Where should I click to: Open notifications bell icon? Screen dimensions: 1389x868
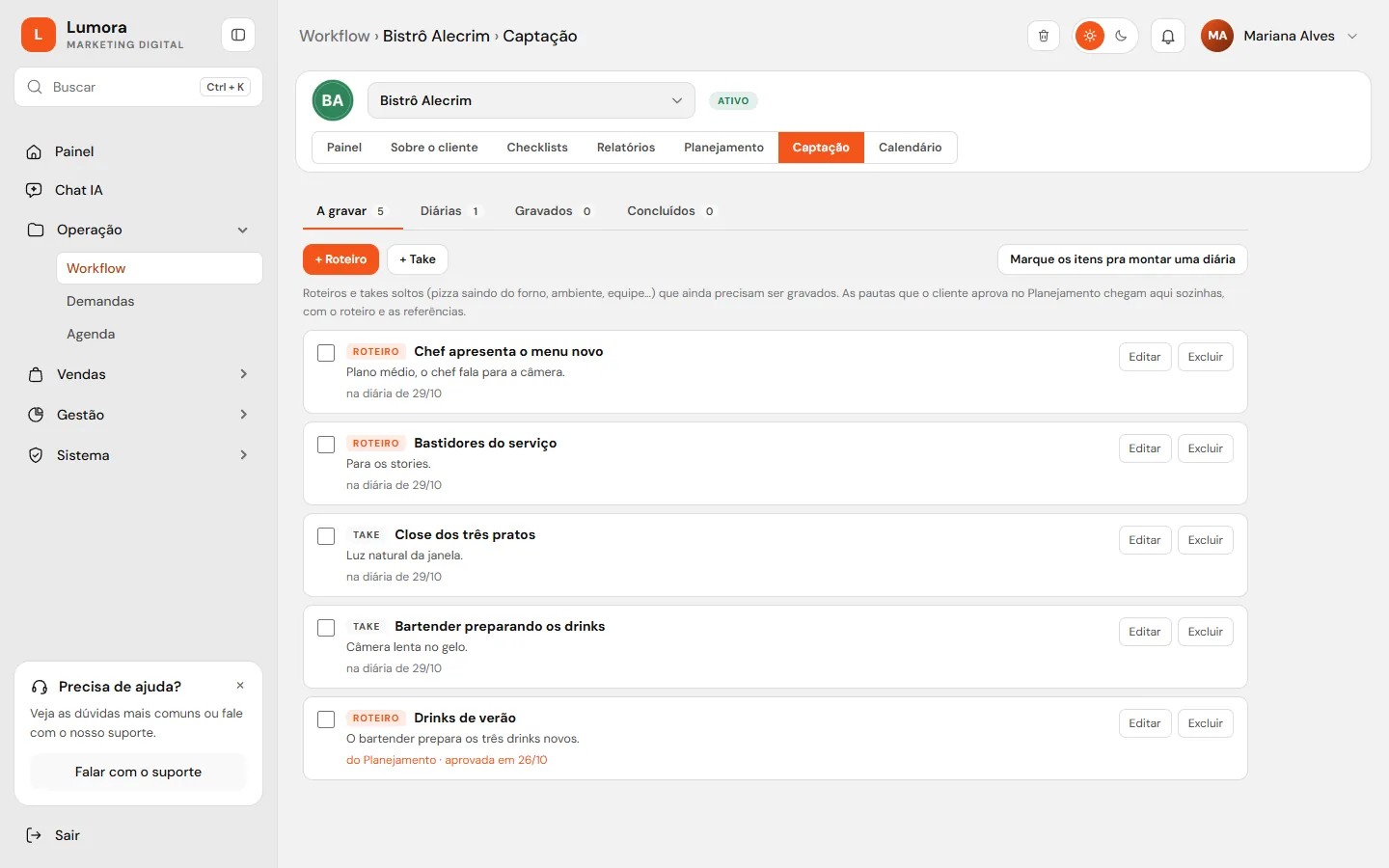tap(1168, 36)
